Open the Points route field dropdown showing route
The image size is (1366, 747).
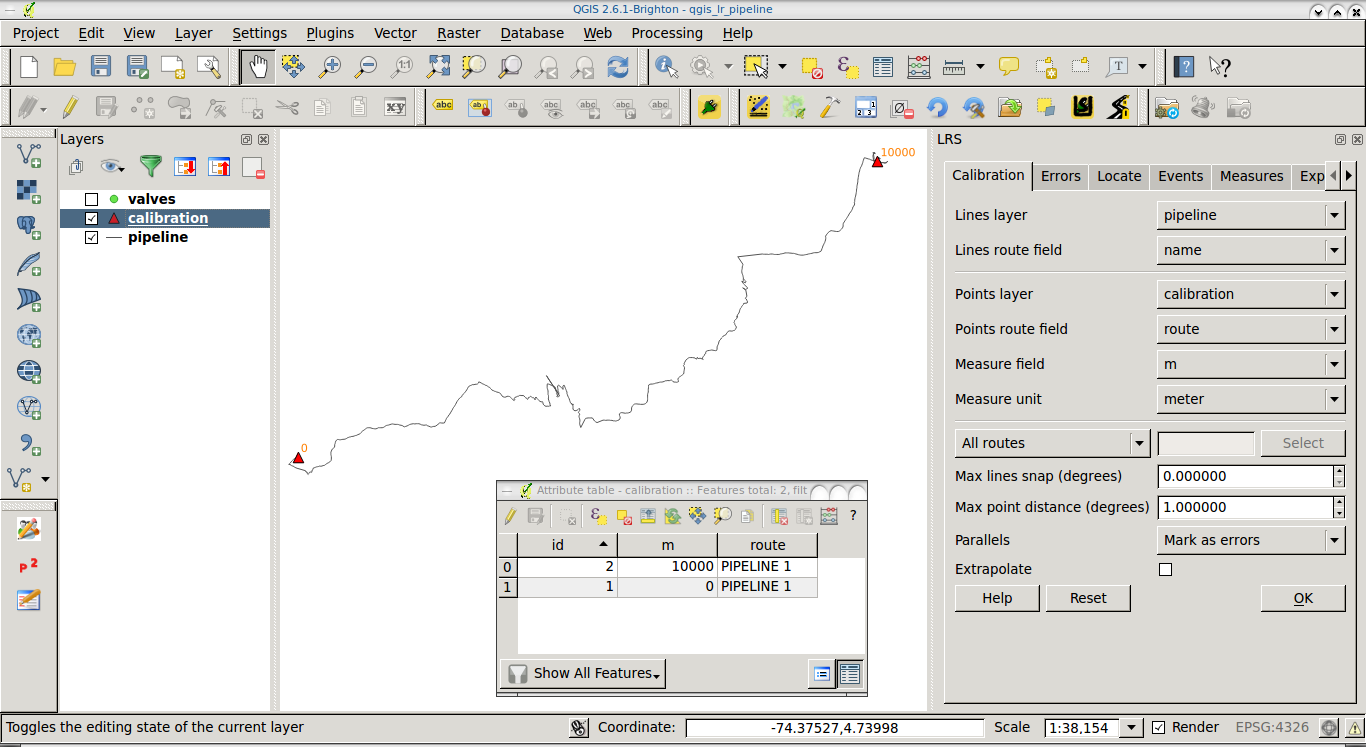click(1250, 329)
